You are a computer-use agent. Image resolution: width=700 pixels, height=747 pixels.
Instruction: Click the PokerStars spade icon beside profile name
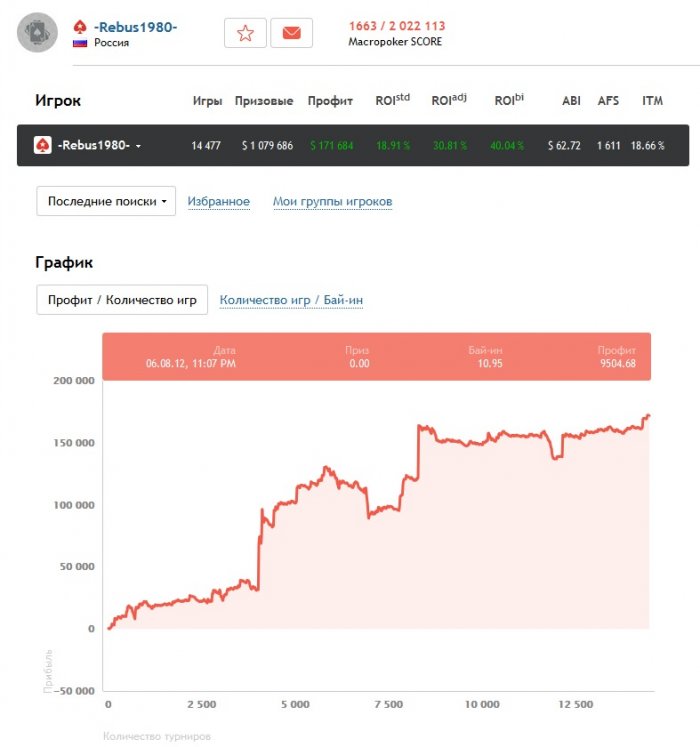click(x=80, y=26)
